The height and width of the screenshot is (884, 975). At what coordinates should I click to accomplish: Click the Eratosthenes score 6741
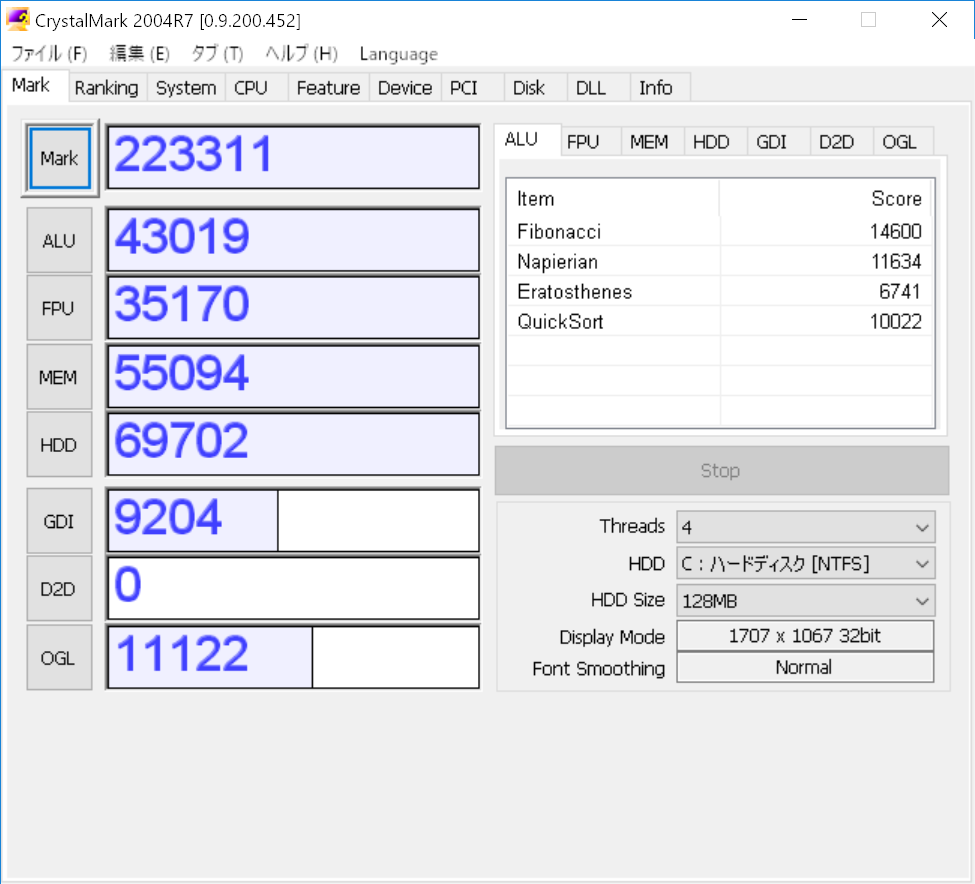click(900, 292)
